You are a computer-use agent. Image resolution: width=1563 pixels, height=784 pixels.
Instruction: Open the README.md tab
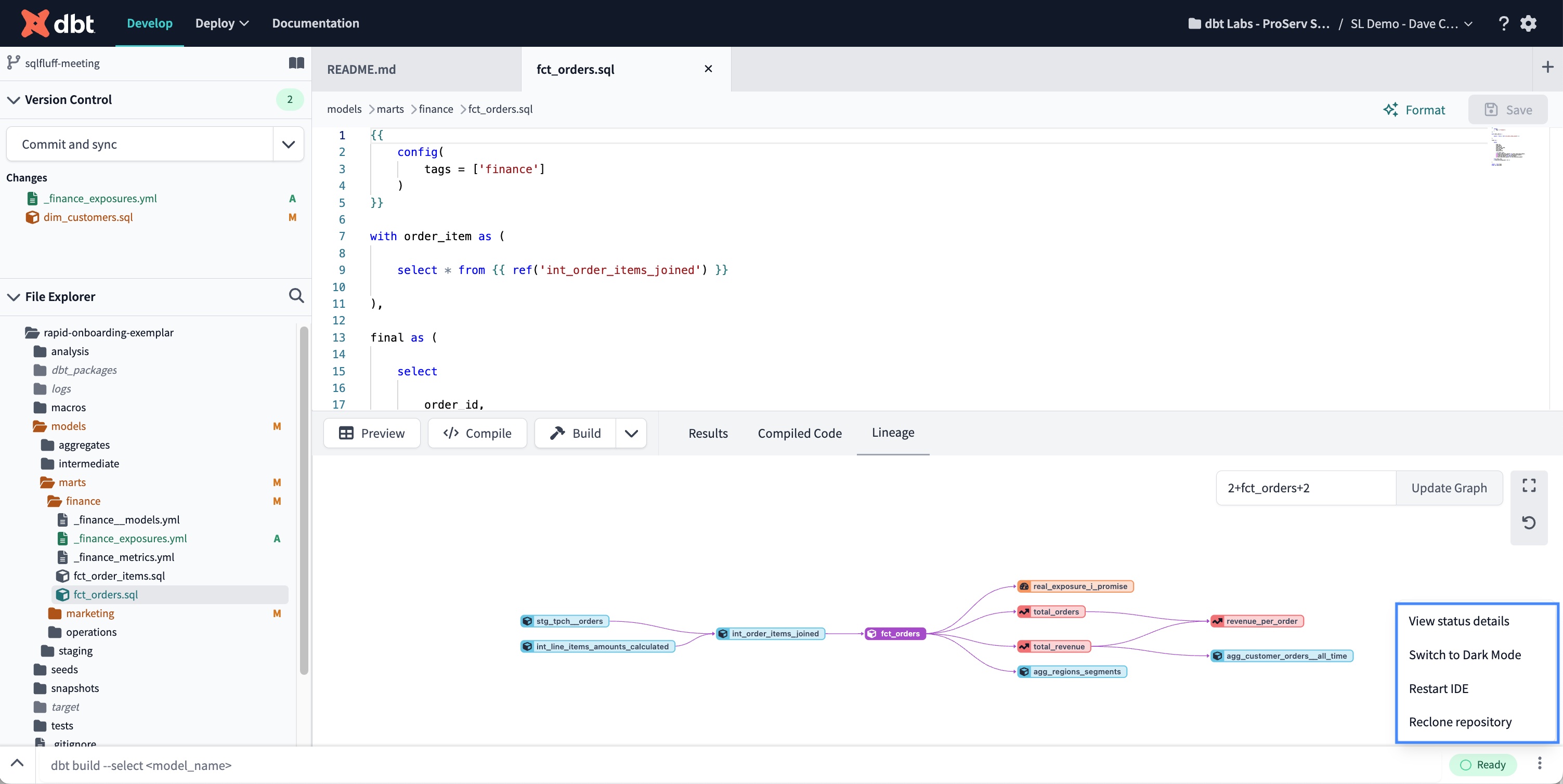point(361,69)
